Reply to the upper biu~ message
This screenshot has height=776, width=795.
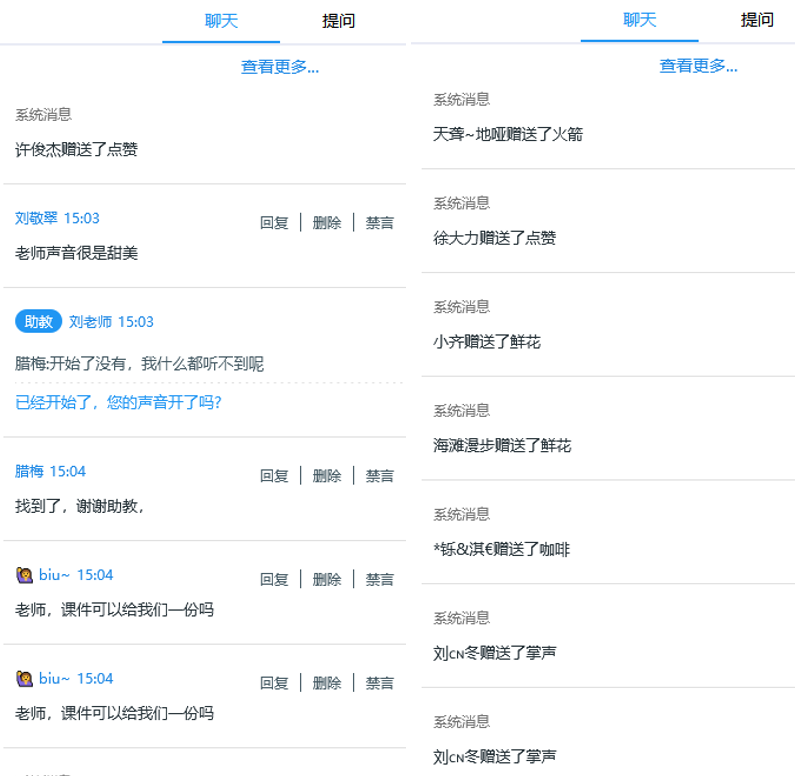[x=274, y=580]
